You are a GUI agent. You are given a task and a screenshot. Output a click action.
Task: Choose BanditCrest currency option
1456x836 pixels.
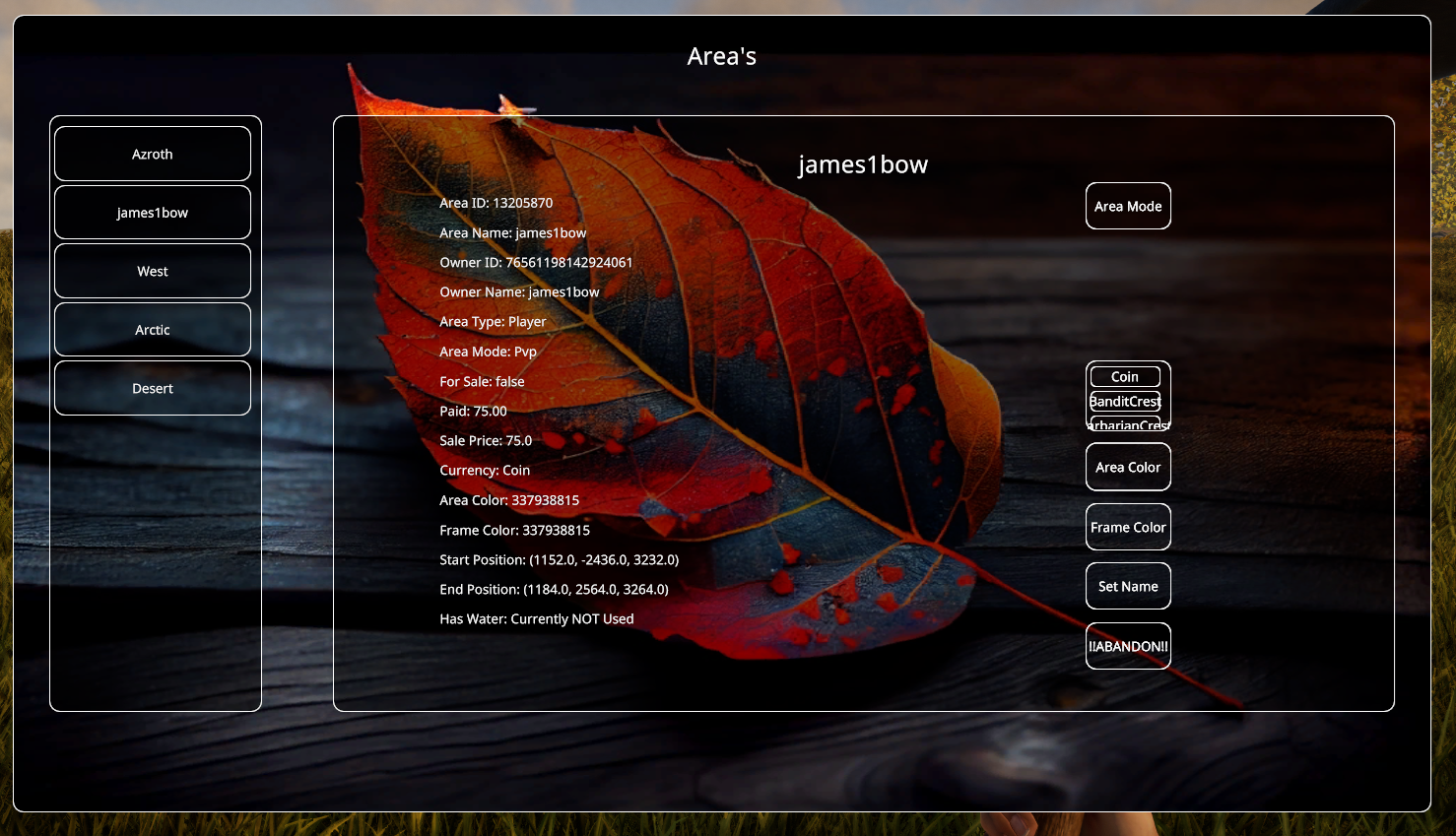click(x=1125, y=402)
